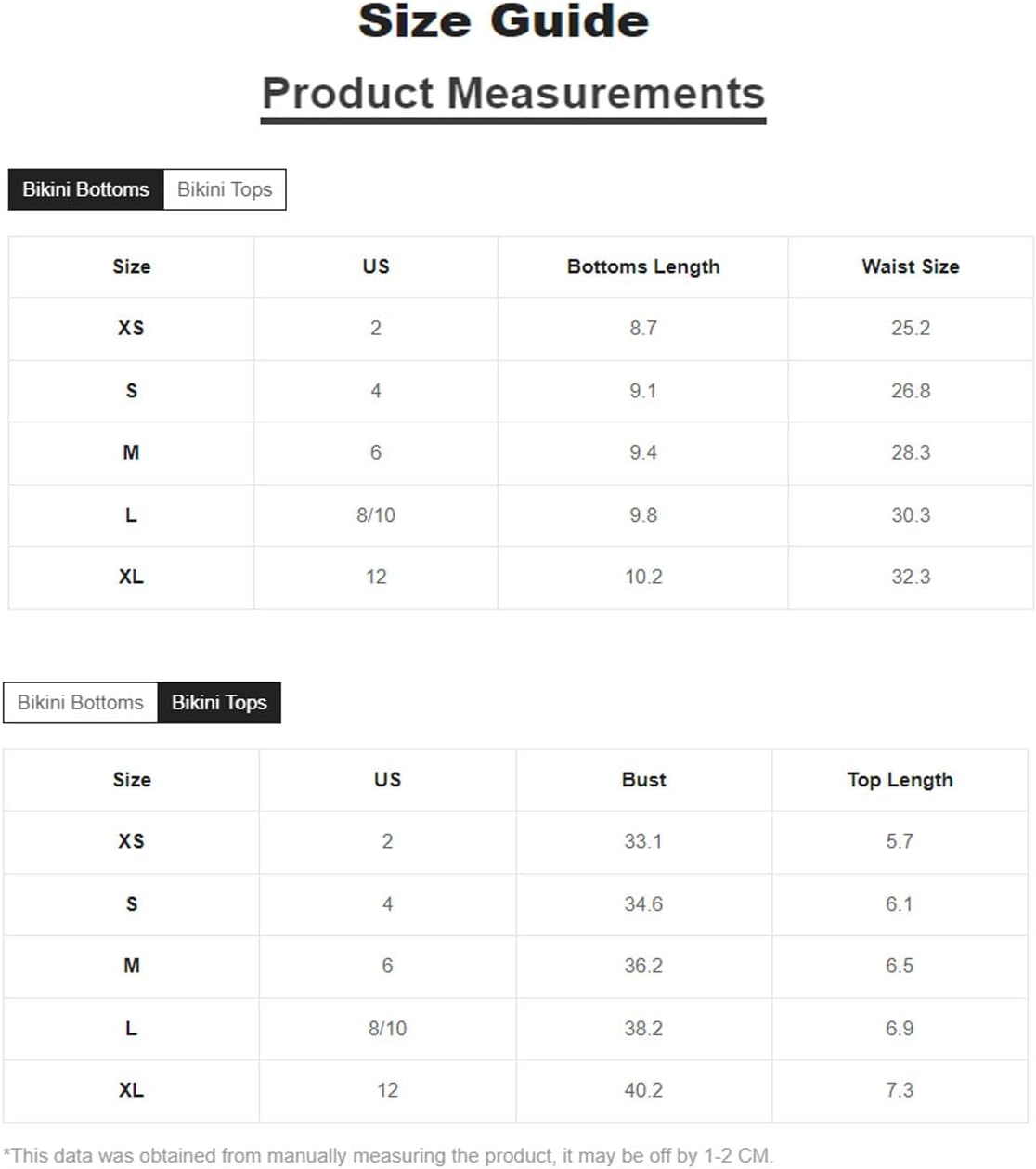1036x1169 pixels.
Task: Select bottoms length value 10.2
Action: [643, 578]
